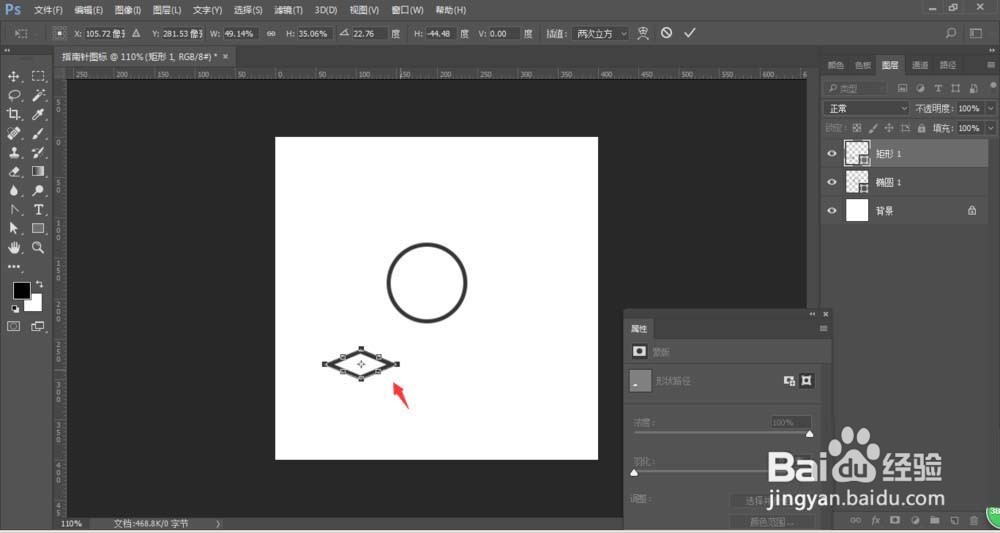Add layer style with fx icon
This screenshot has height=533, width=1000.
[x=876, y=520]
